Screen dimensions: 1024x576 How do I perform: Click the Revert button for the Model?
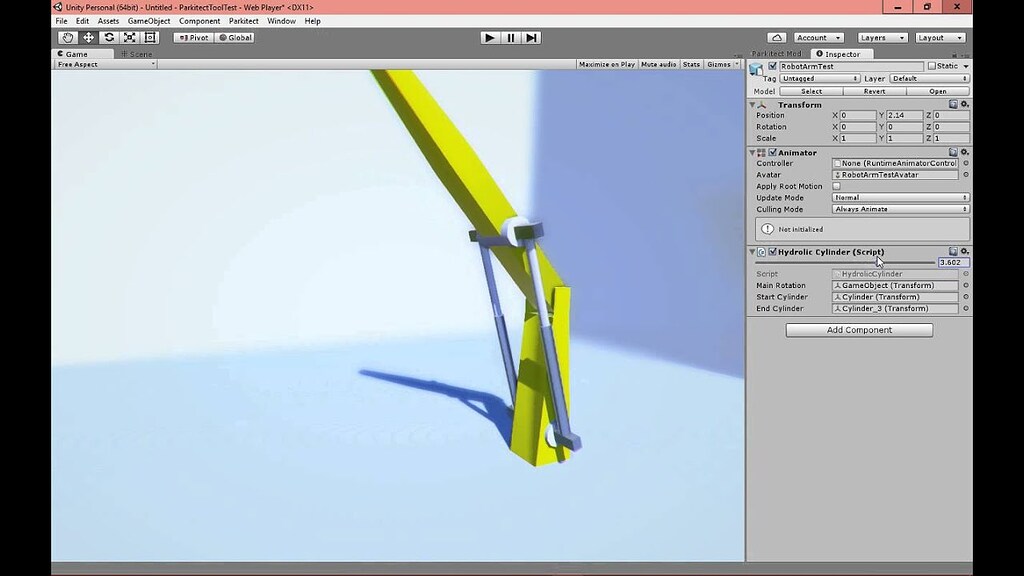[x=873, y=90]
